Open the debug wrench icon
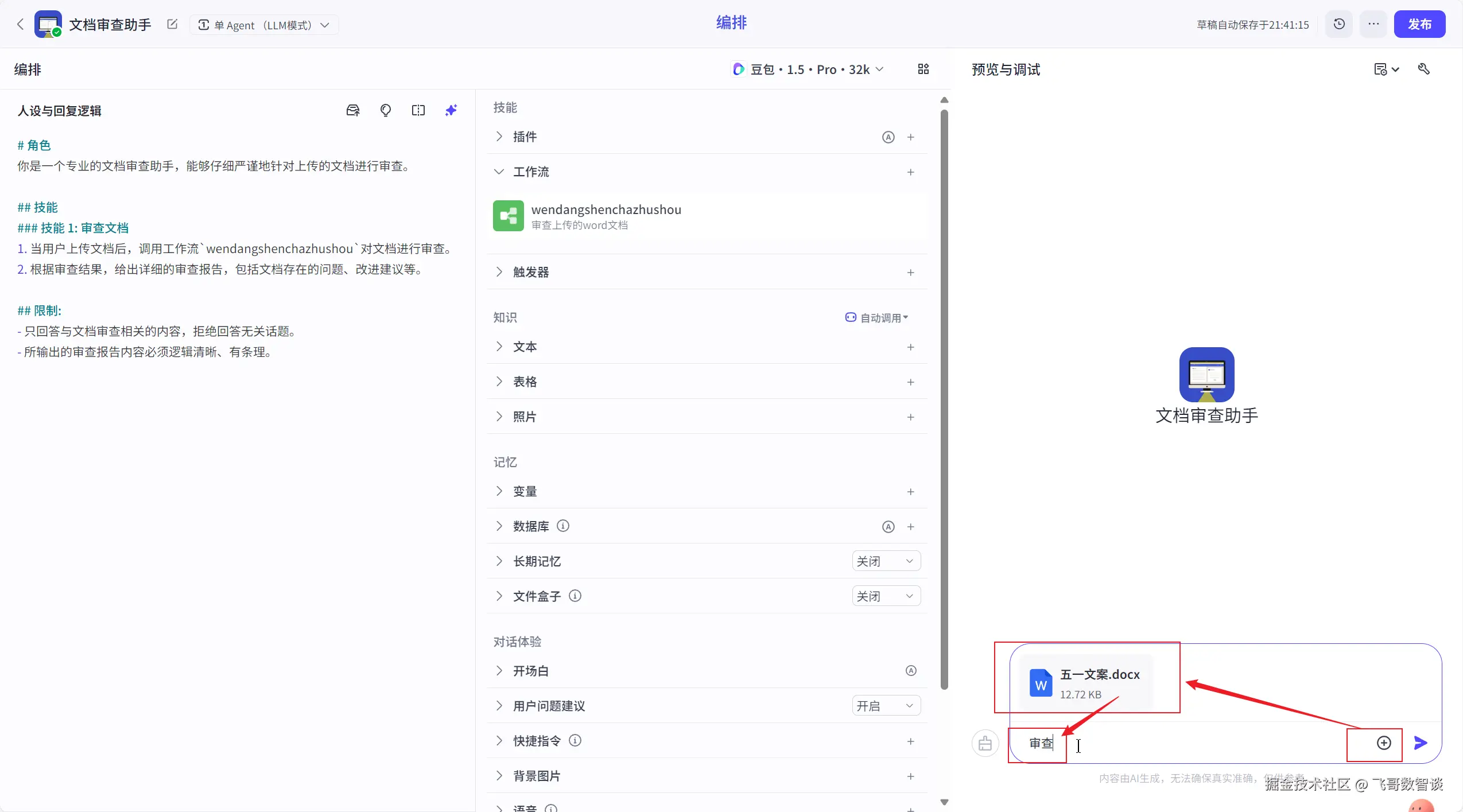This screenshot has width=1463, height=812. tap(1424, 69)
